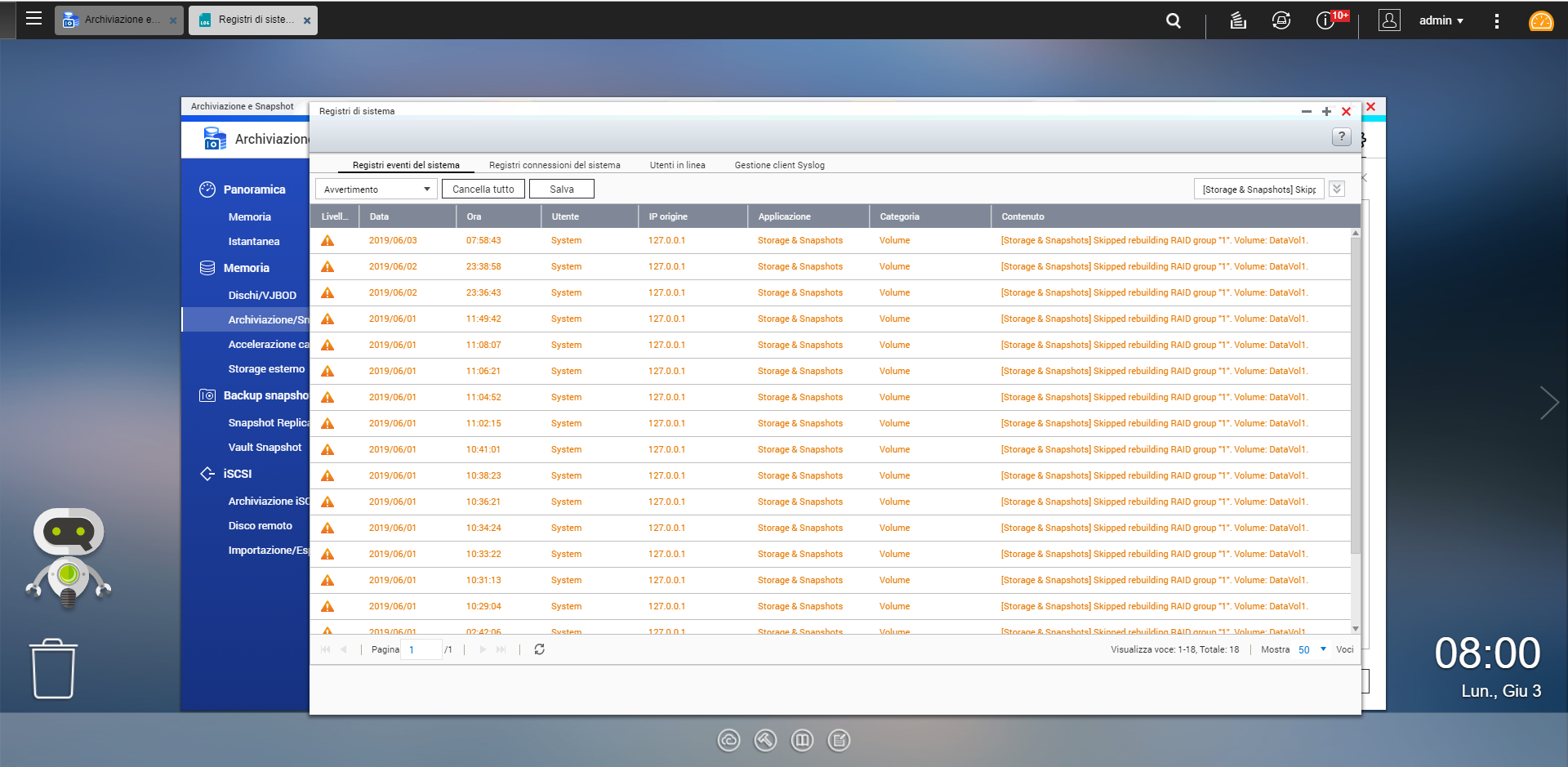Open background tasks icon
The width and height of the screenshot is (1568, 767).
tap(1238, 20)
